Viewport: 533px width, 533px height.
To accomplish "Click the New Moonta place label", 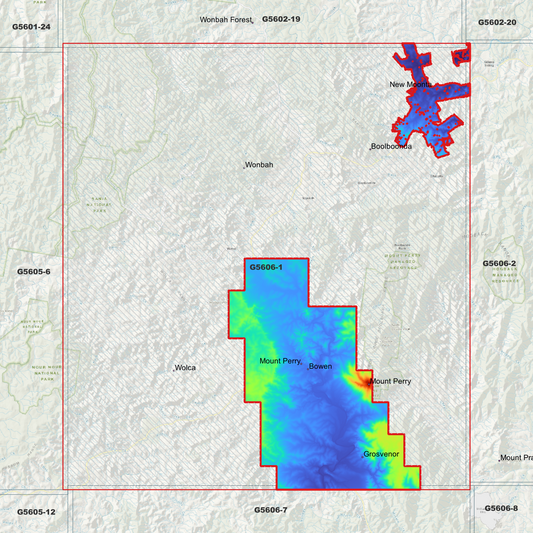I will coord(411,84).
